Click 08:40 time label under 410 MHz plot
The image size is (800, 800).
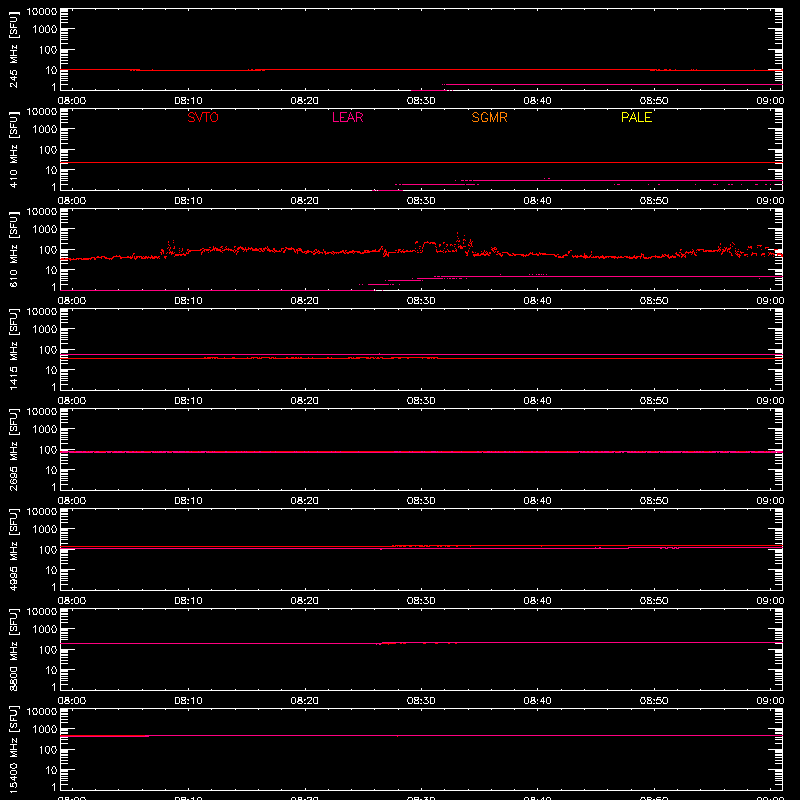pos(537,201)
